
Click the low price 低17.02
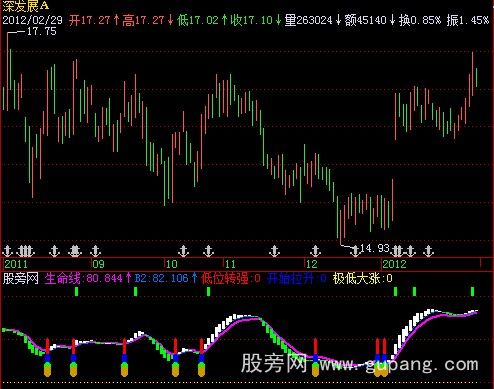coord(198,20)
